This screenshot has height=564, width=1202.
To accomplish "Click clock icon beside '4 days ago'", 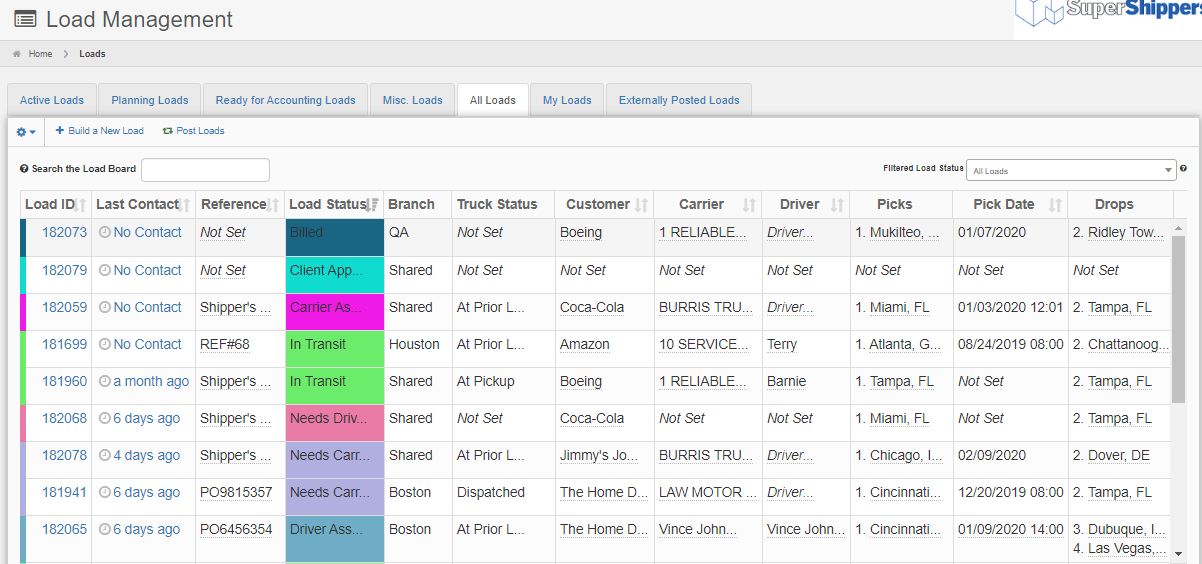I will tap(105, 455).
